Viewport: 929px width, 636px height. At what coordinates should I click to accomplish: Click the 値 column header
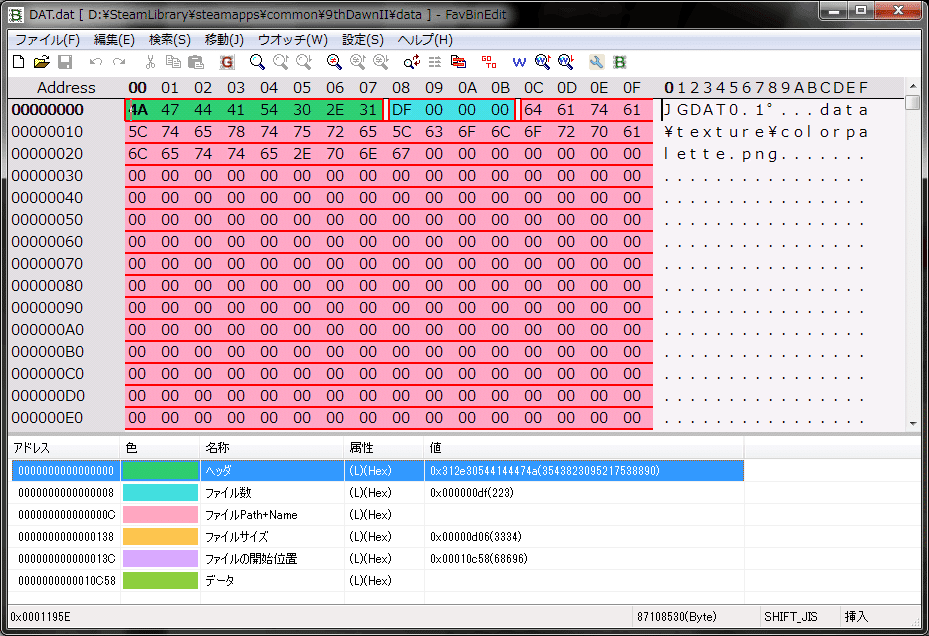(584, 448)
